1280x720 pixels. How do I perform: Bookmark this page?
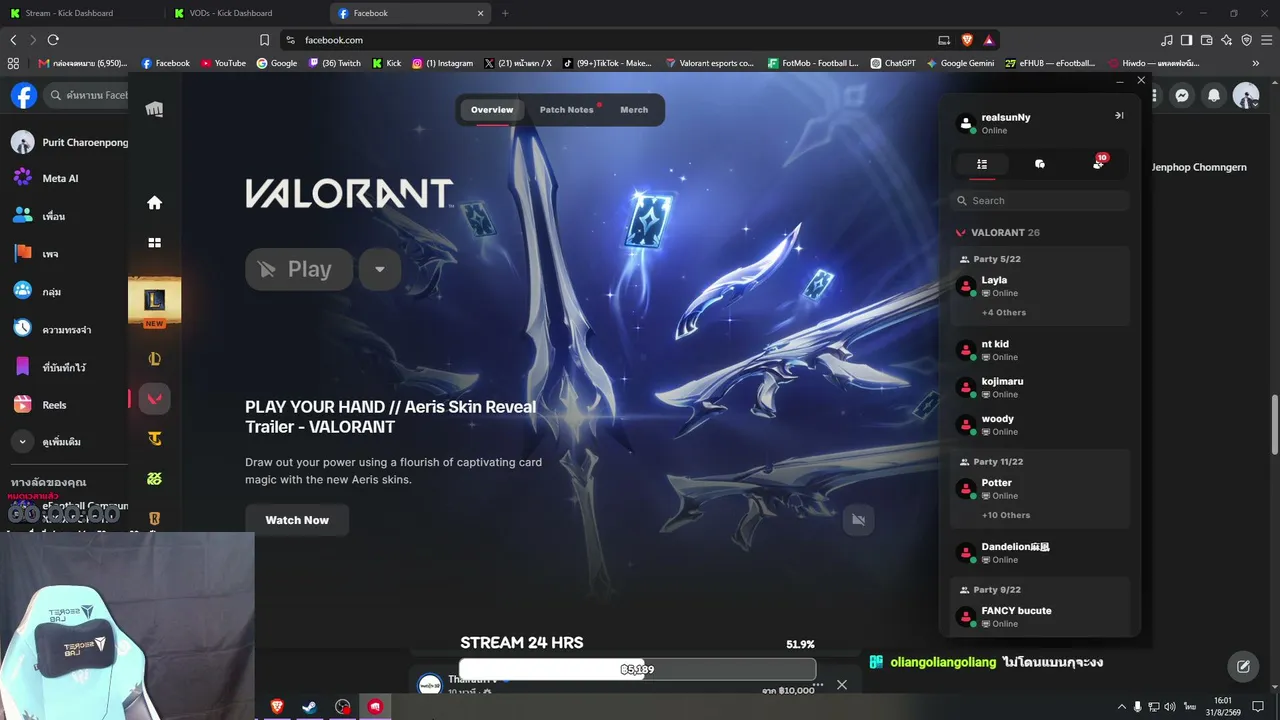[264, 40]
